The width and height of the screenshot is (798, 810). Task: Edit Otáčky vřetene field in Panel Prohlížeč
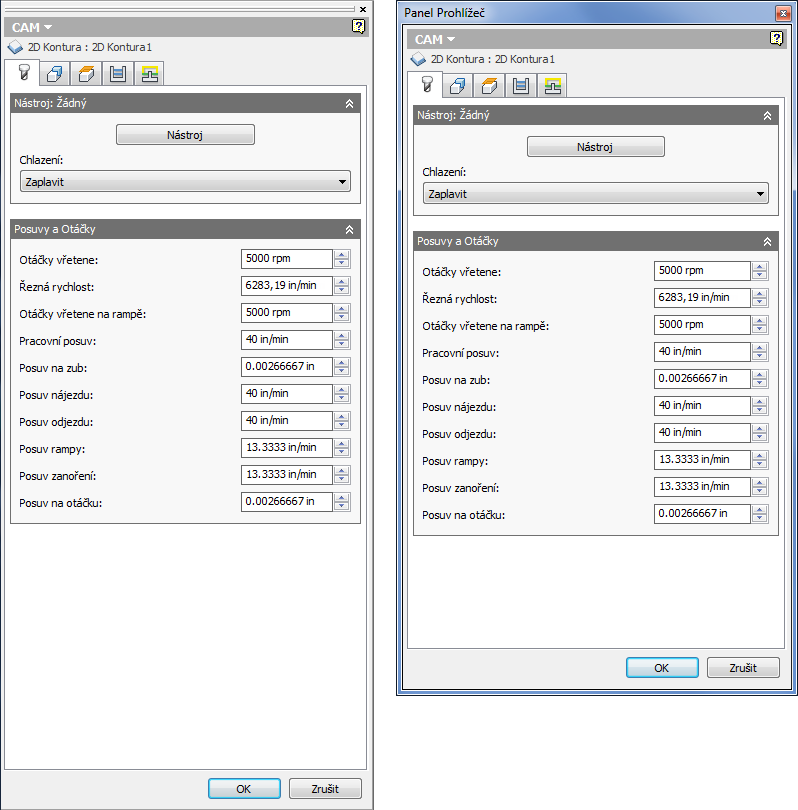702,271
